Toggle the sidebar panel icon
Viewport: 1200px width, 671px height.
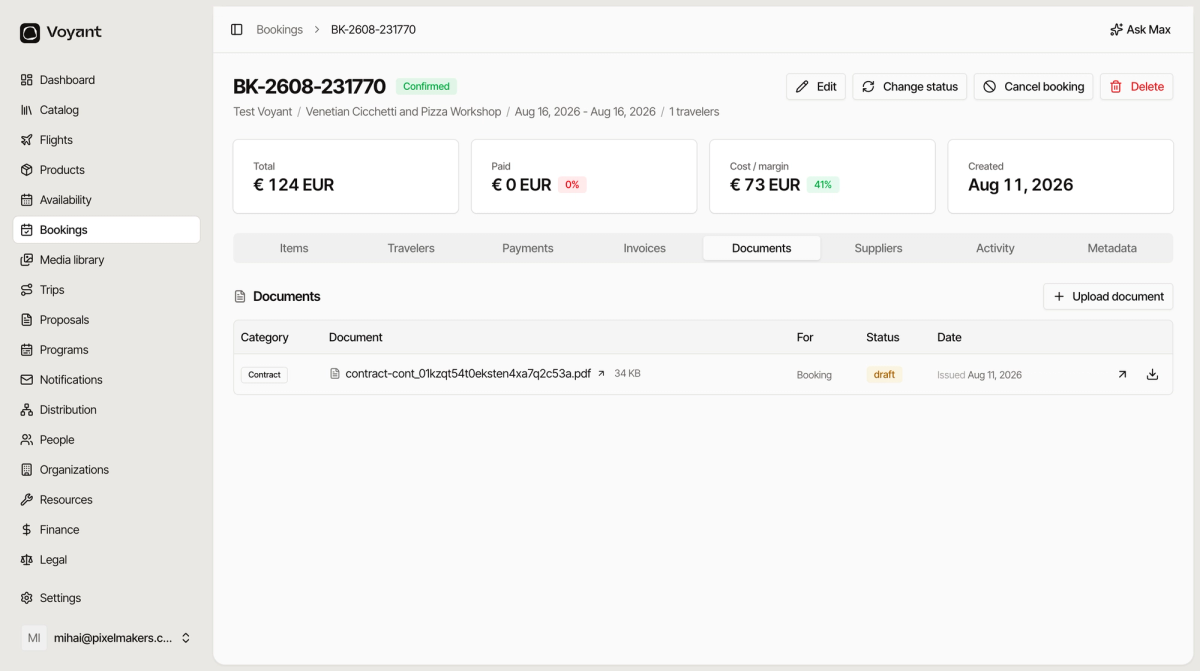[237, 30]
